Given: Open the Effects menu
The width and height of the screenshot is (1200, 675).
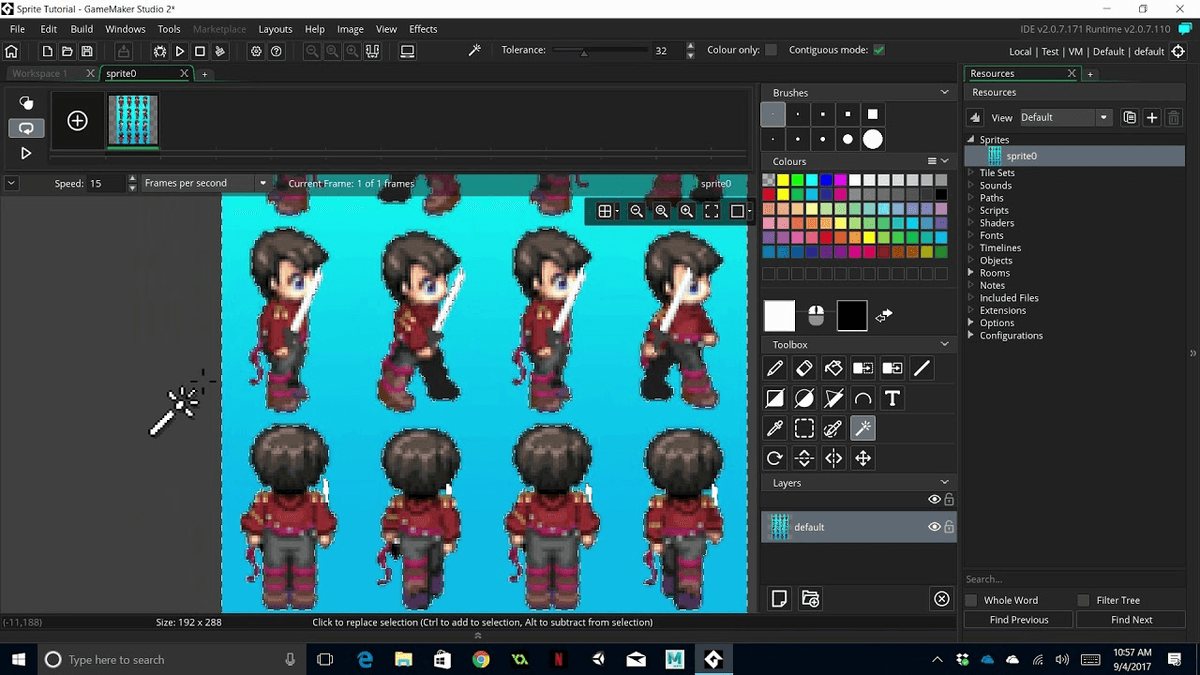Looking at the screenshot, I should pos(423,29).
